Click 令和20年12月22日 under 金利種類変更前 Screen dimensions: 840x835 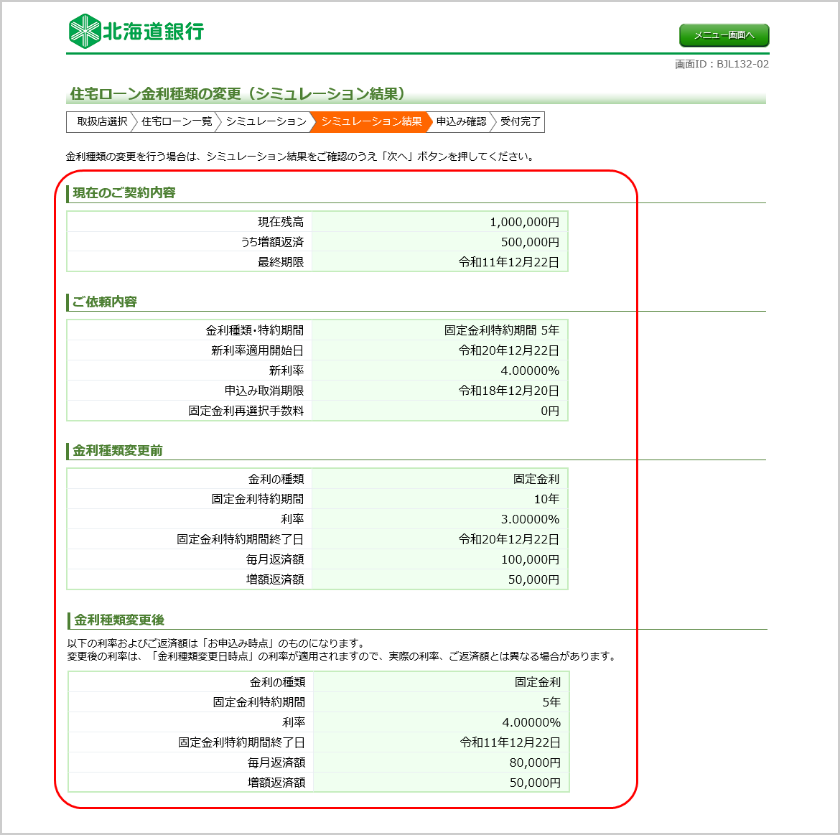(509, 539)
